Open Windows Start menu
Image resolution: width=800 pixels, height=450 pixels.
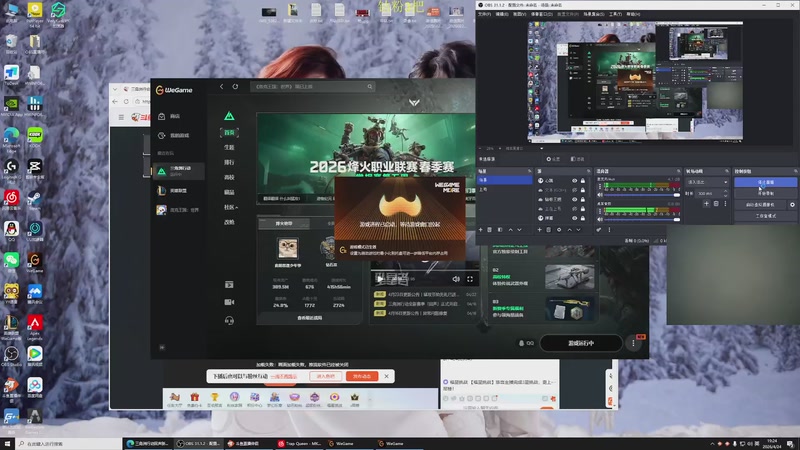click(x=7, y=444)
